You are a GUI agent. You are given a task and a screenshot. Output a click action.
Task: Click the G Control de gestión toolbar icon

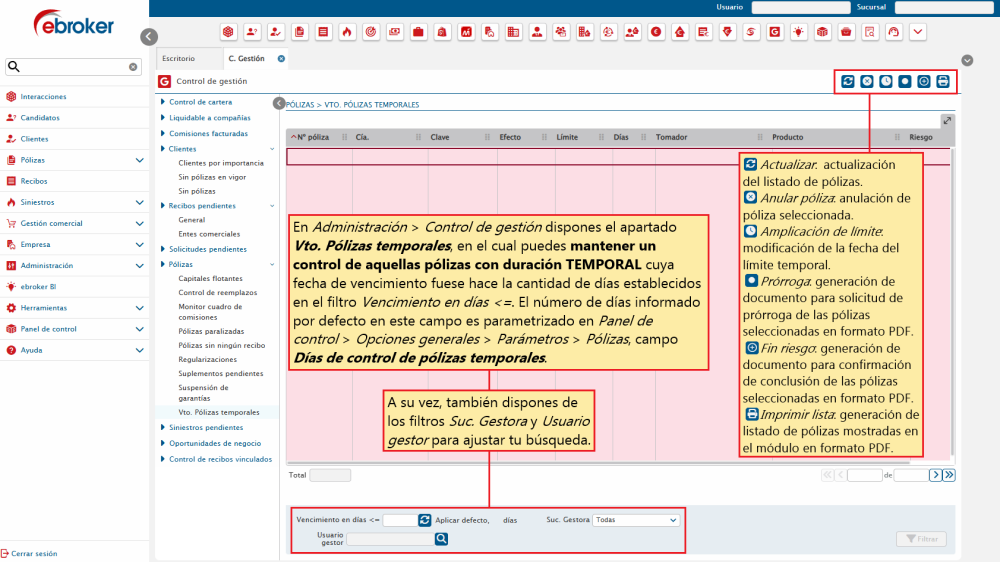(x=775, y=32)
